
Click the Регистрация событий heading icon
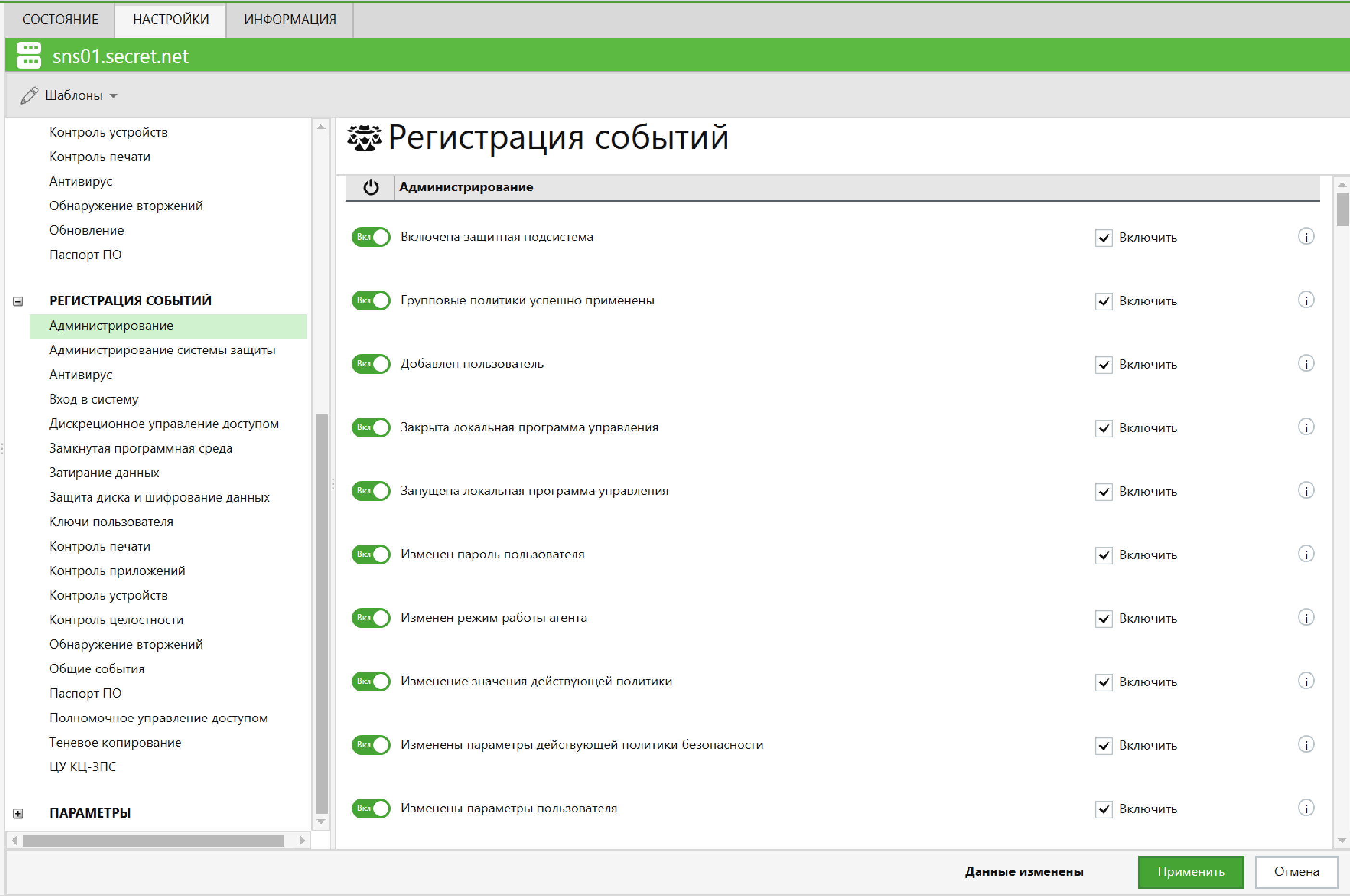364,138
